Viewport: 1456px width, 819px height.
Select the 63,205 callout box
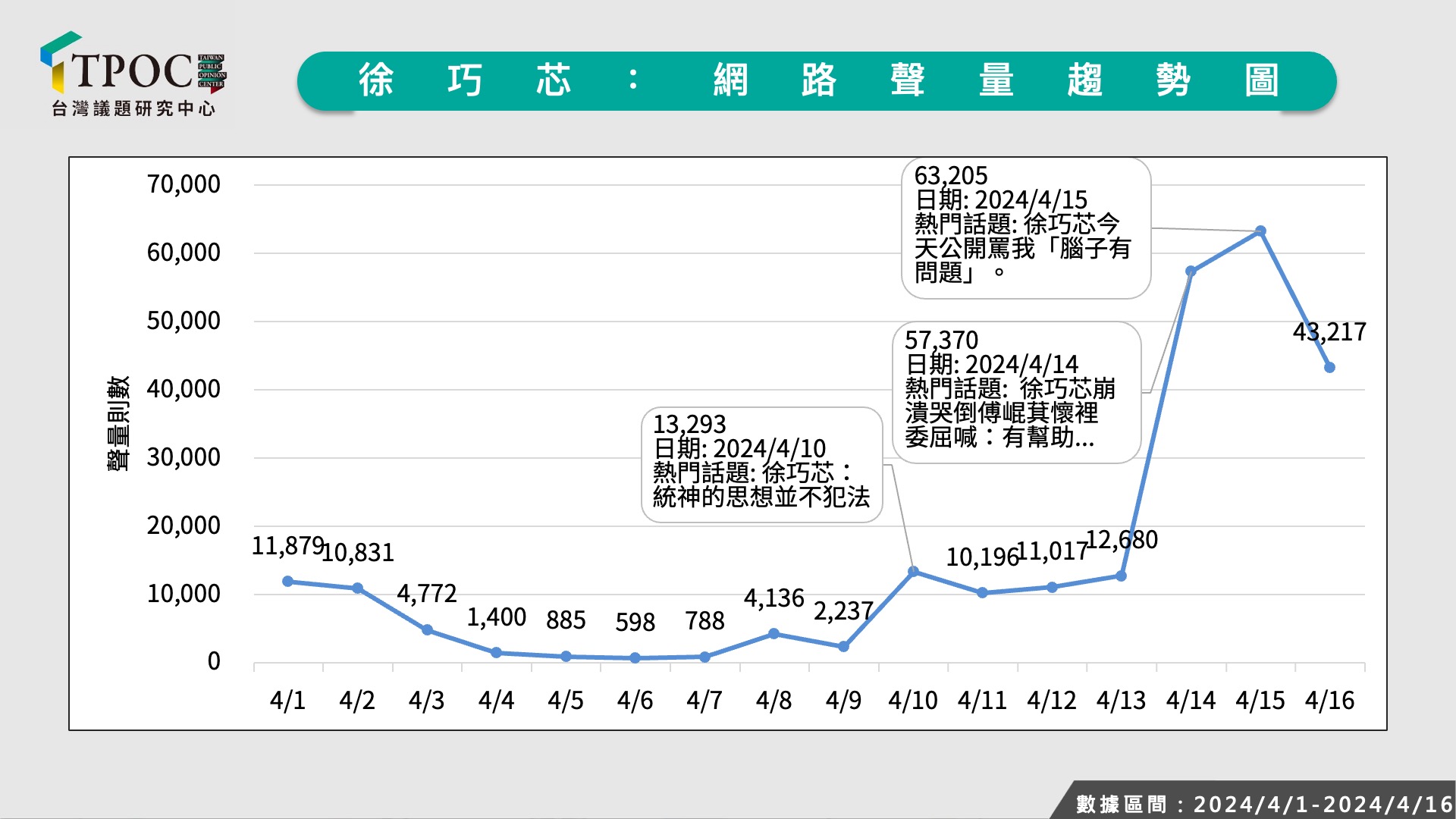coord(1025,227)
